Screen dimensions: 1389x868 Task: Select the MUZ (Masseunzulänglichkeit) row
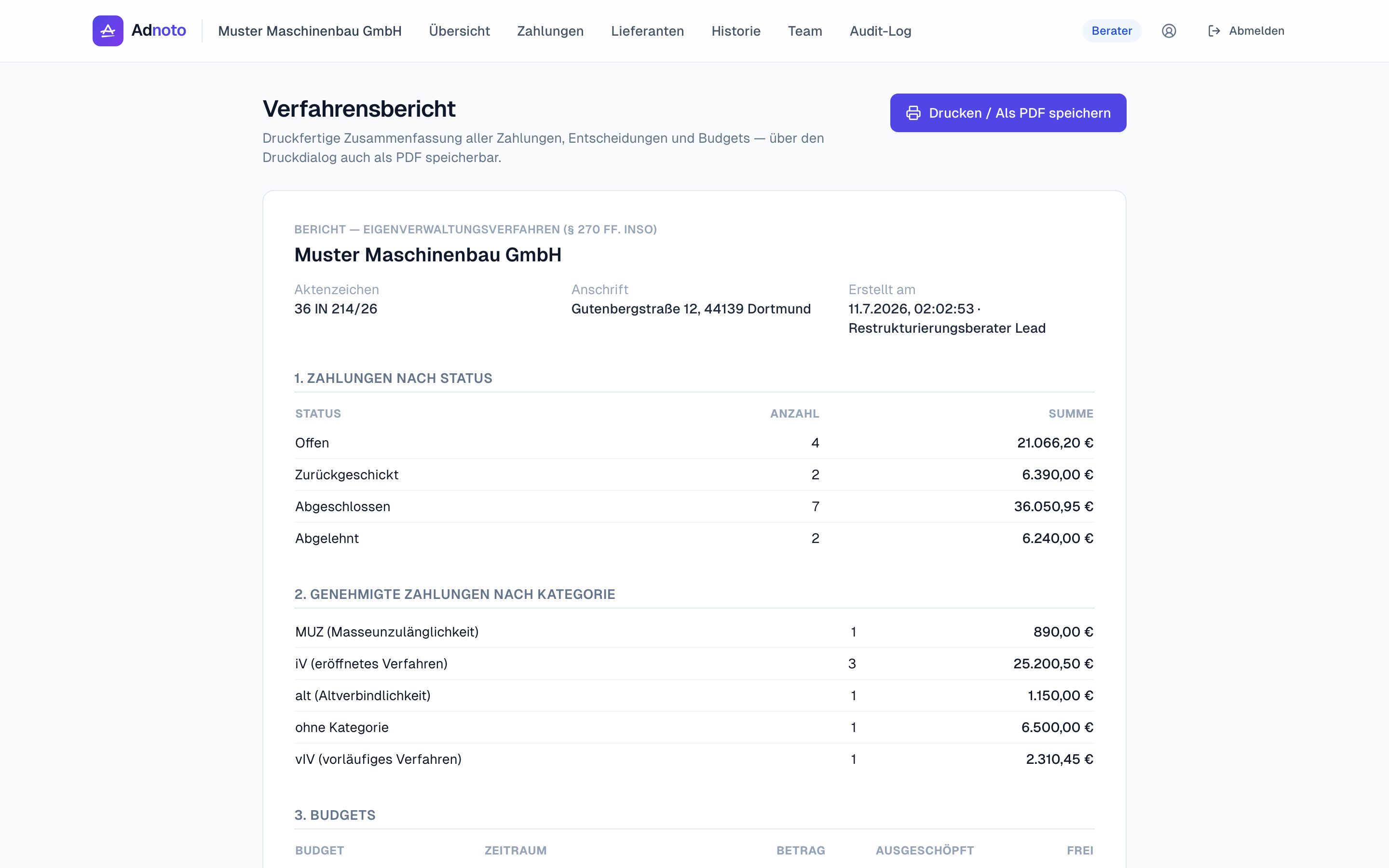694,632
